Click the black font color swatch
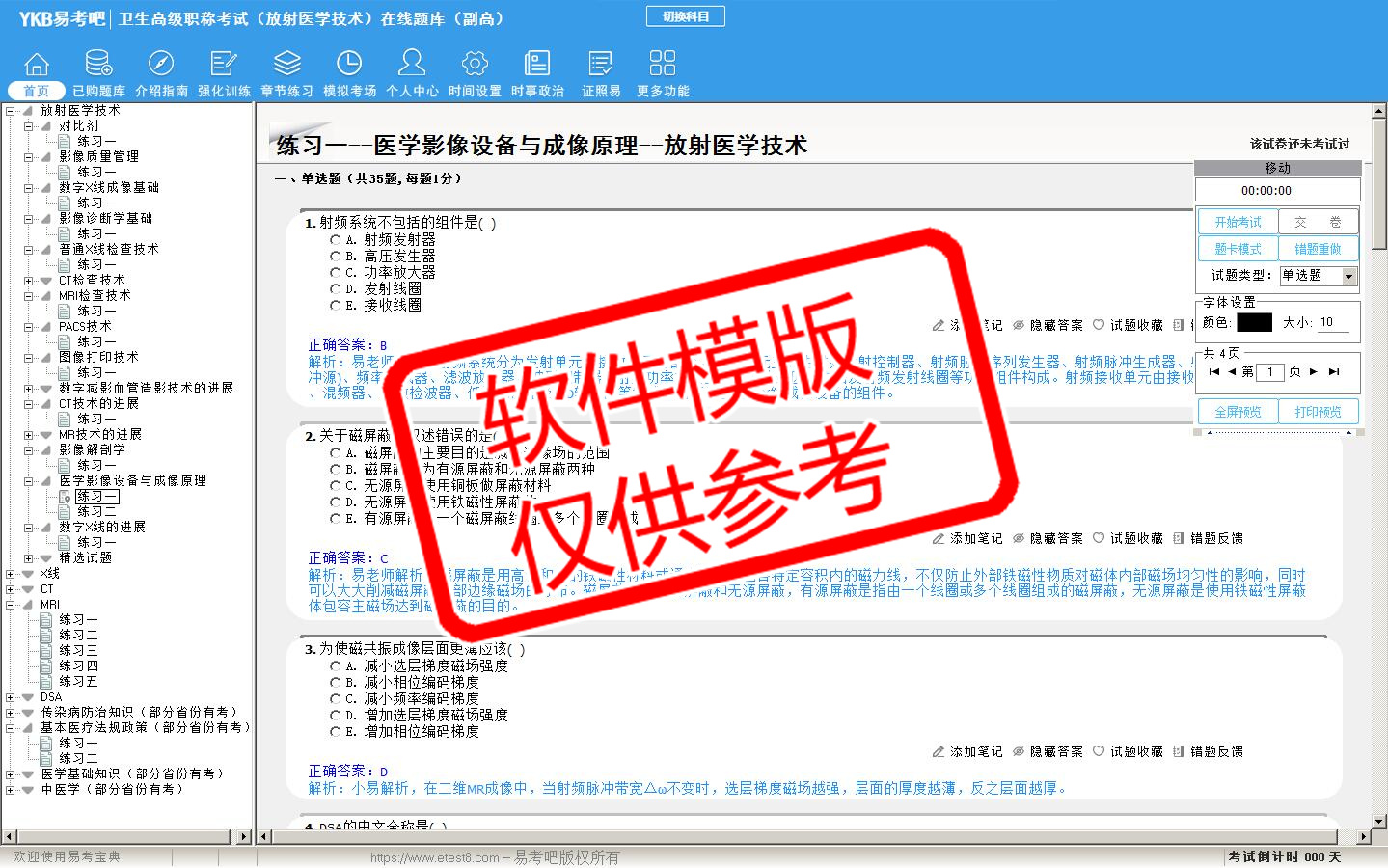Screen dimensions: 1388x868 point(1254,323)
